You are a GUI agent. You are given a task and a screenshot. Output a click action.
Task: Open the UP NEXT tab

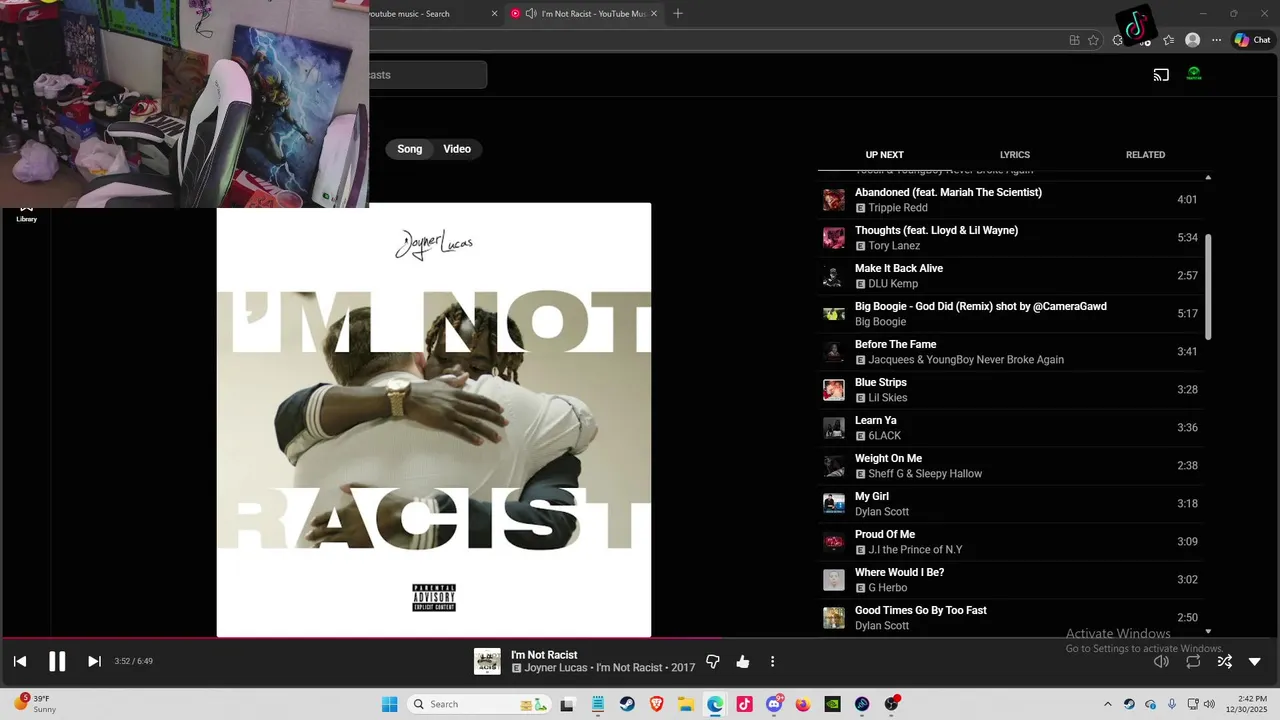[x=884, y=155]
